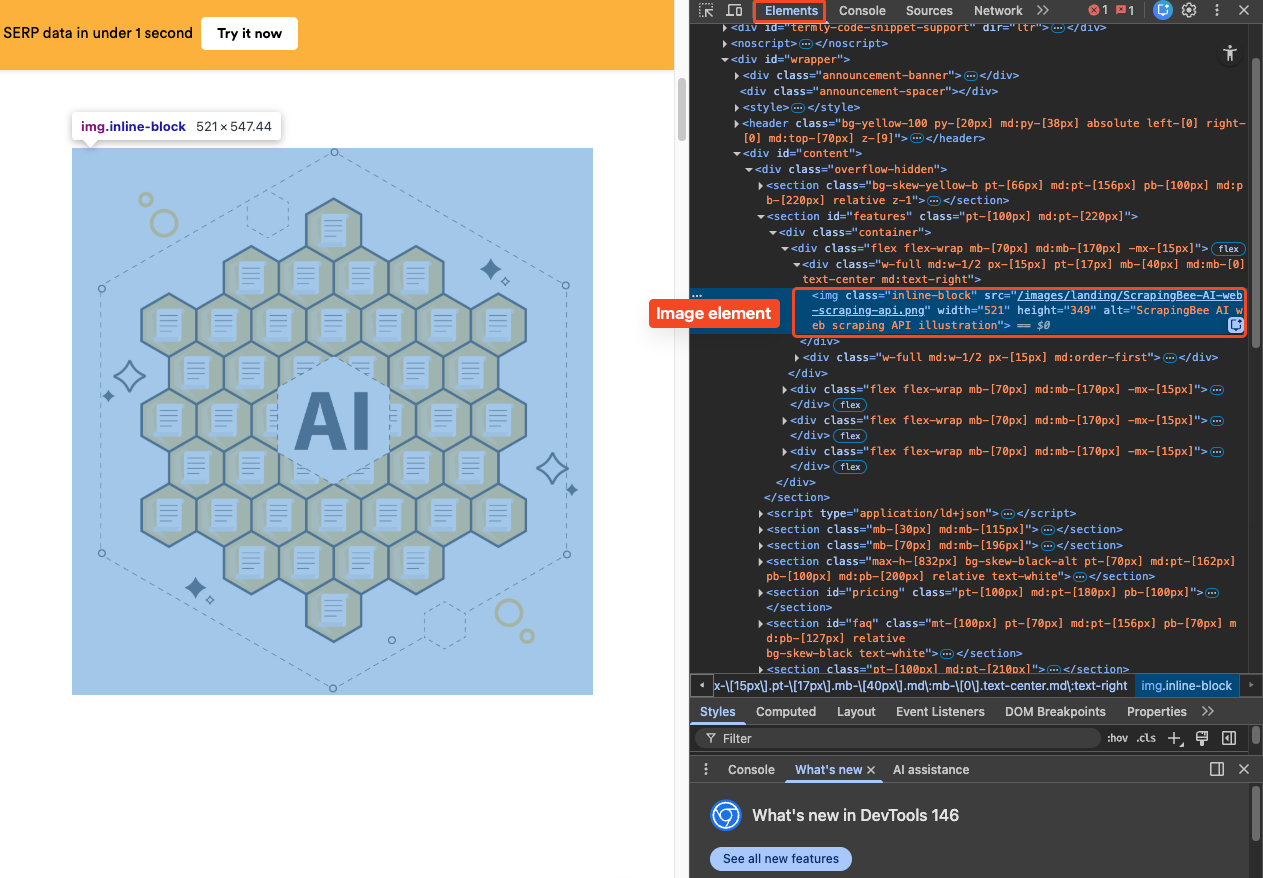Click See all new features button
1263x878 pixels.
(x=780, y=858)
